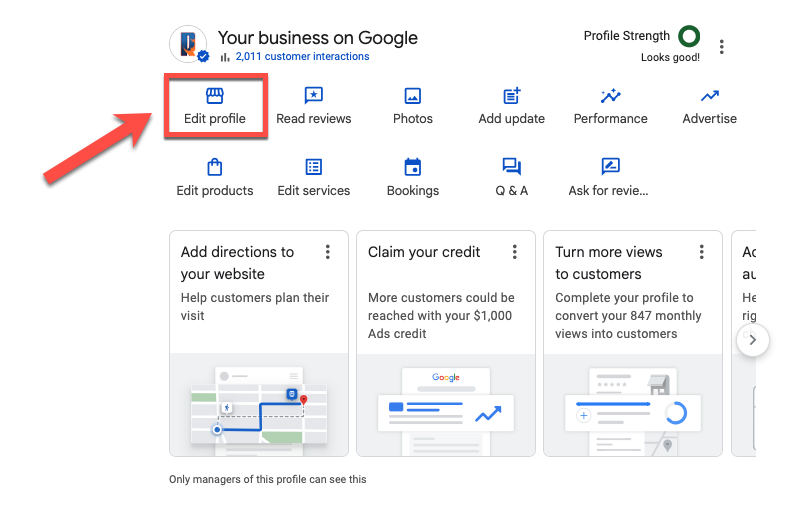Click the Add update label
This screenshot has height=511, width=809.
coord(511,119)
